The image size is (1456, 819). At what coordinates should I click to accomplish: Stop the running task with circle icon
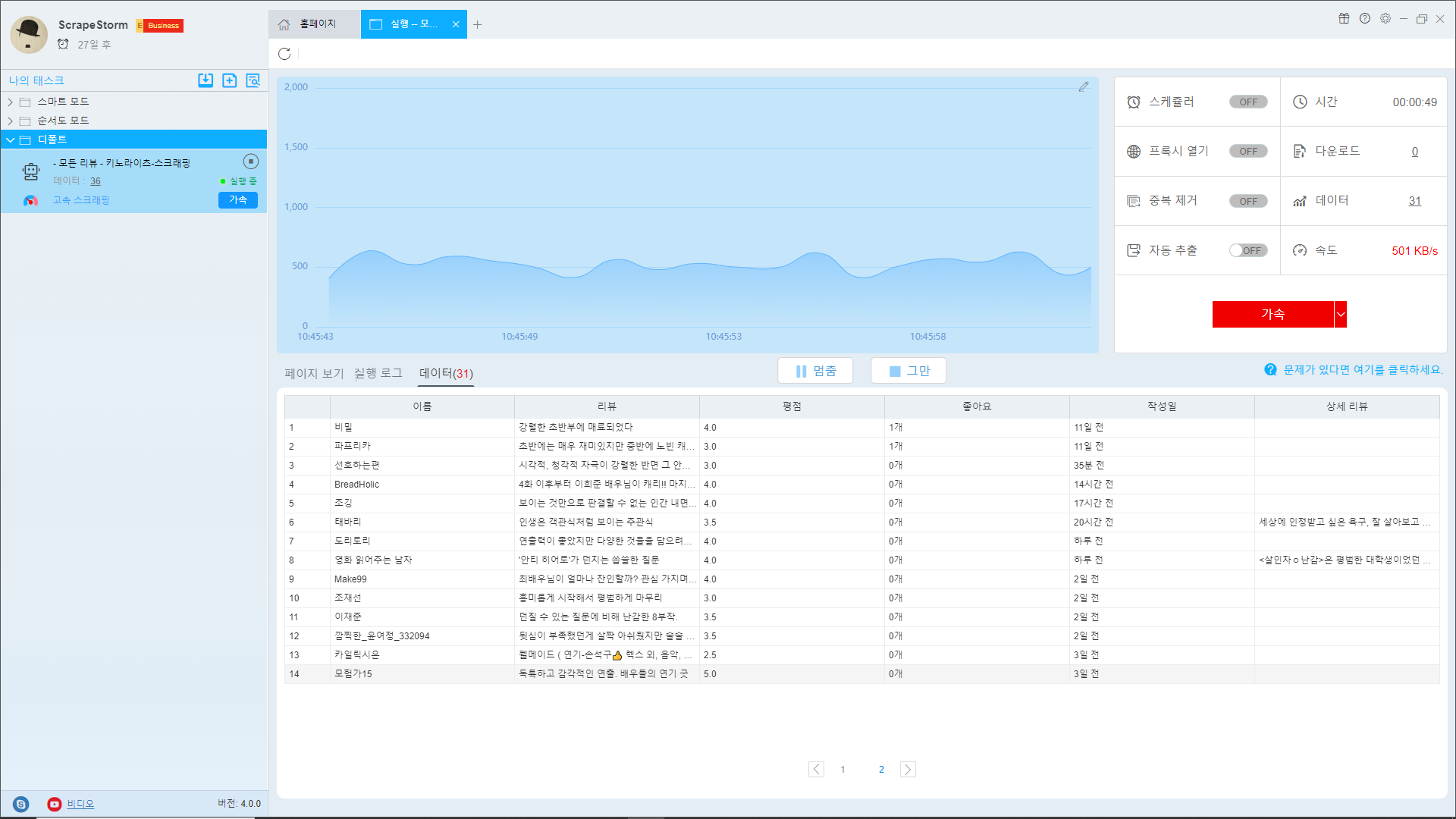point(251,162)
